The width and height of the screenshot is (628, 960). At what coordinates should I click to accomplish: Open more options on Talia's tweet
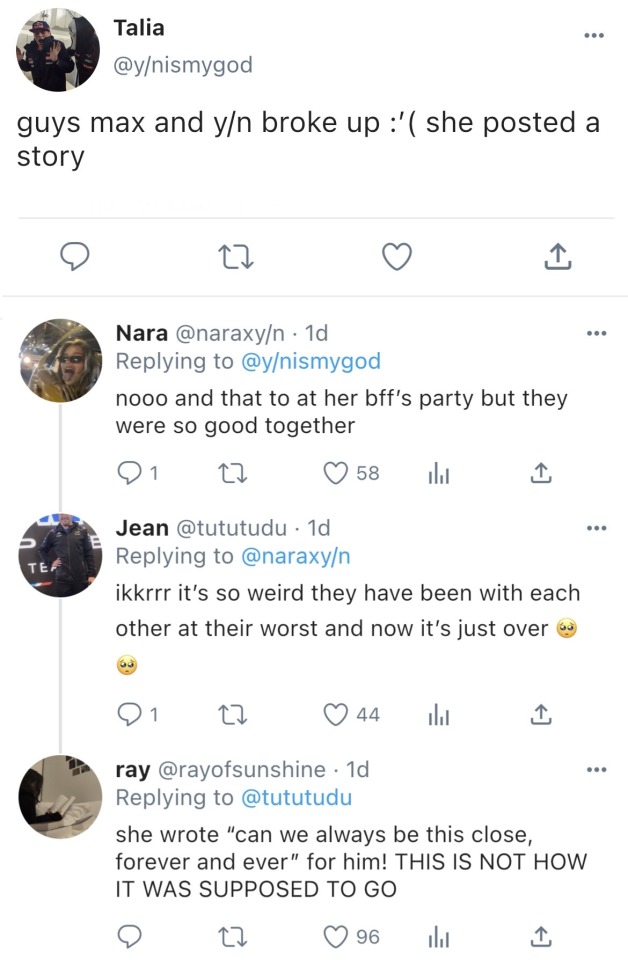coord(596,36)
